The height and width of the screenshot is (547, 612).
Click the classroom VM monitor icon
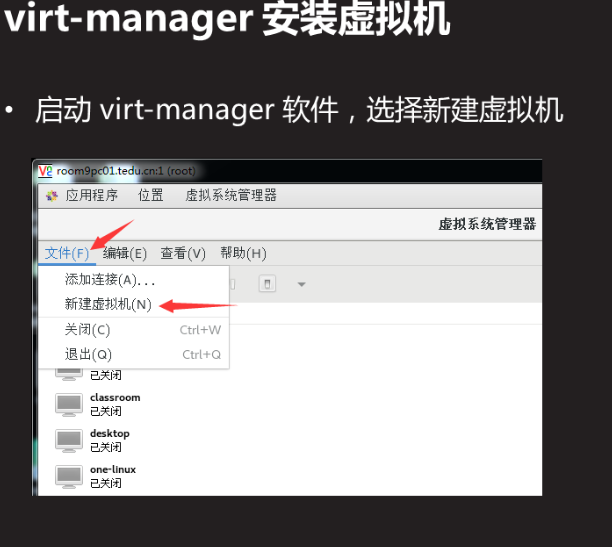pyautogui.click(x=69, y=405)
